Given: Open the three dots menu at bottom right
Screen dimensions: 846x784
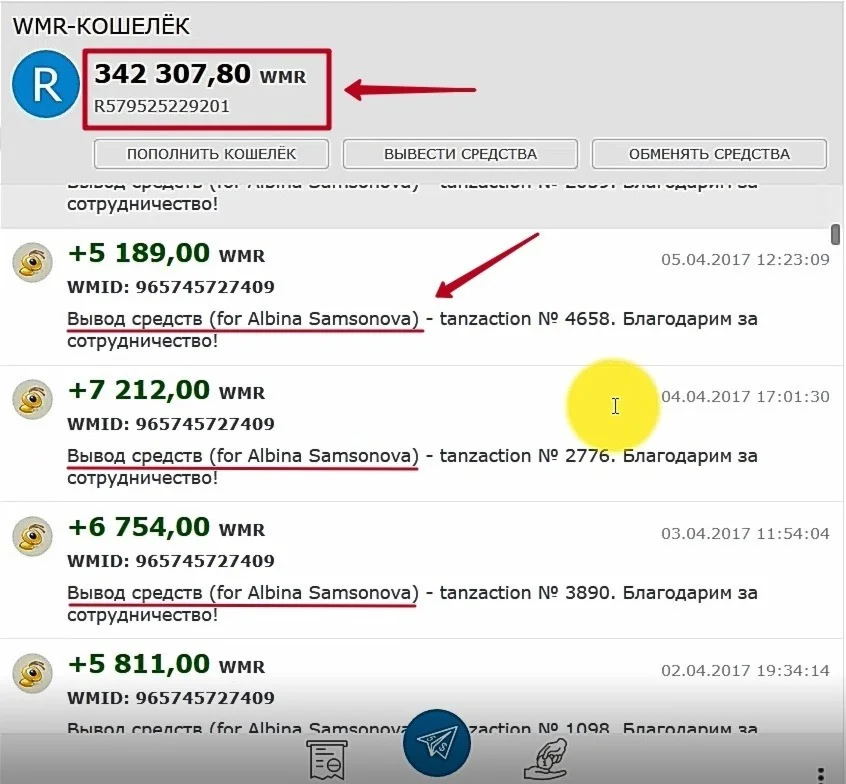Looking at the screenshot, I should (x=820, y=775).
